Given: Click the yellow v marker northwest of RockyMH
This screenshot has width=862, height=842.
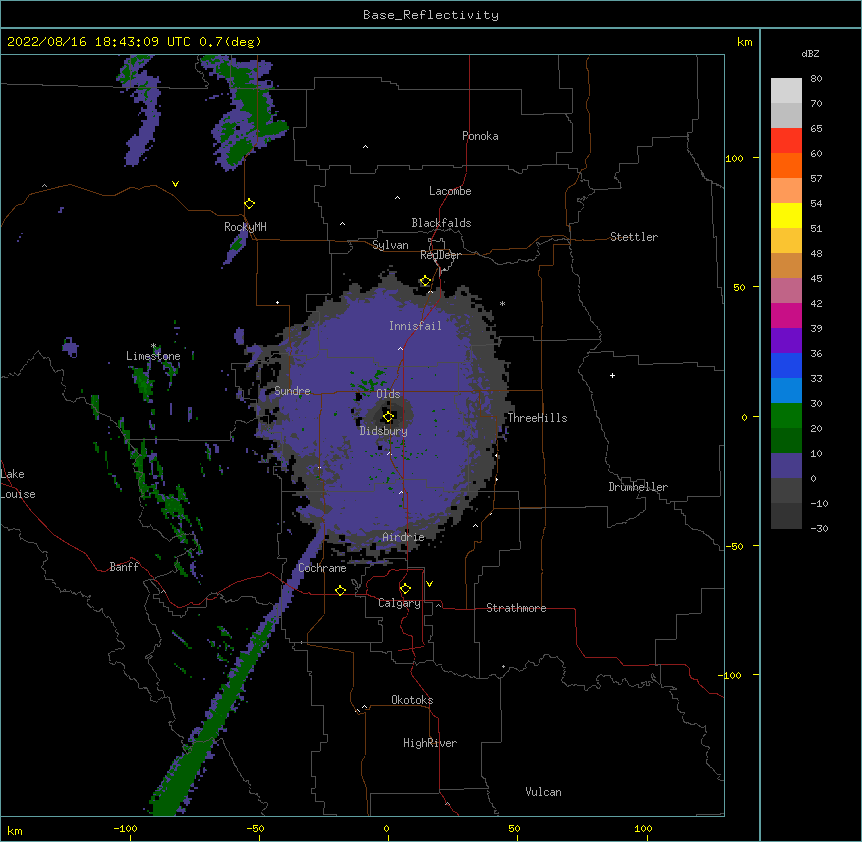Looking at the screenshot, I should tap(175, 184).
